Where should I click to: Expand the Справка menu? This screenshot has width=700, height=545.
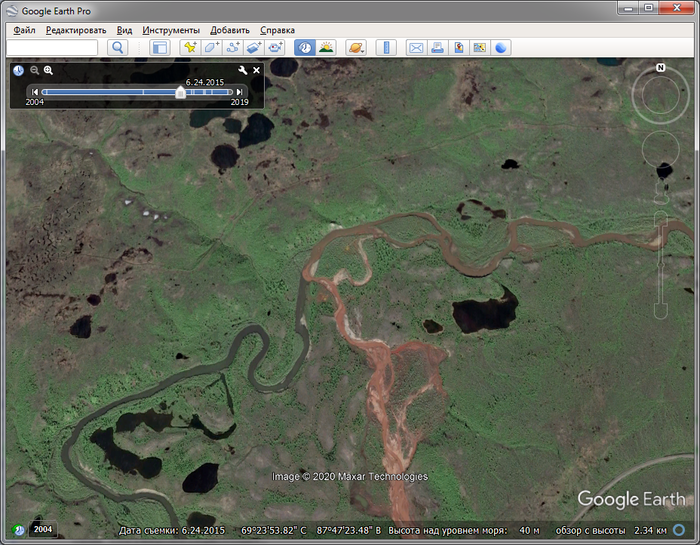coord(277,30)
